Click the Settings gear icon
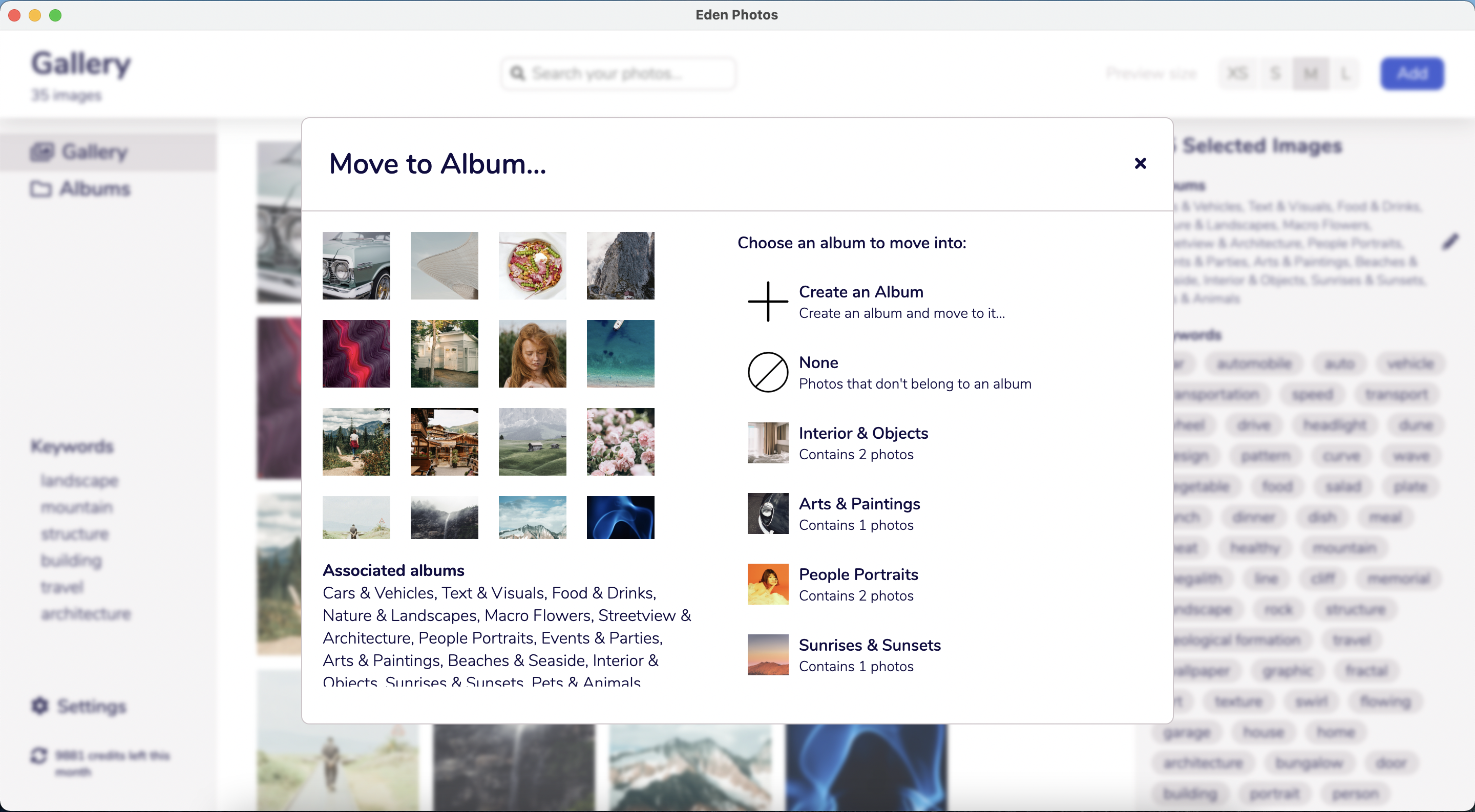The image size is (1475, 812). pyautogui.click(x=39, y=706)
